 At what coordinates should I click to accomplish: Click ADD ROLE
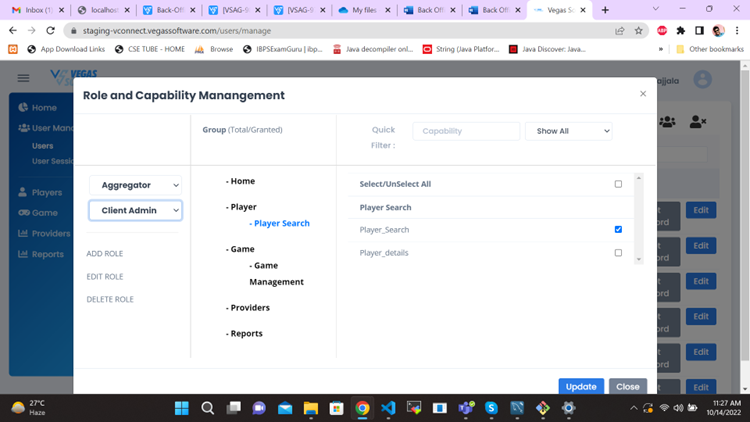click(x=105, y=254)
